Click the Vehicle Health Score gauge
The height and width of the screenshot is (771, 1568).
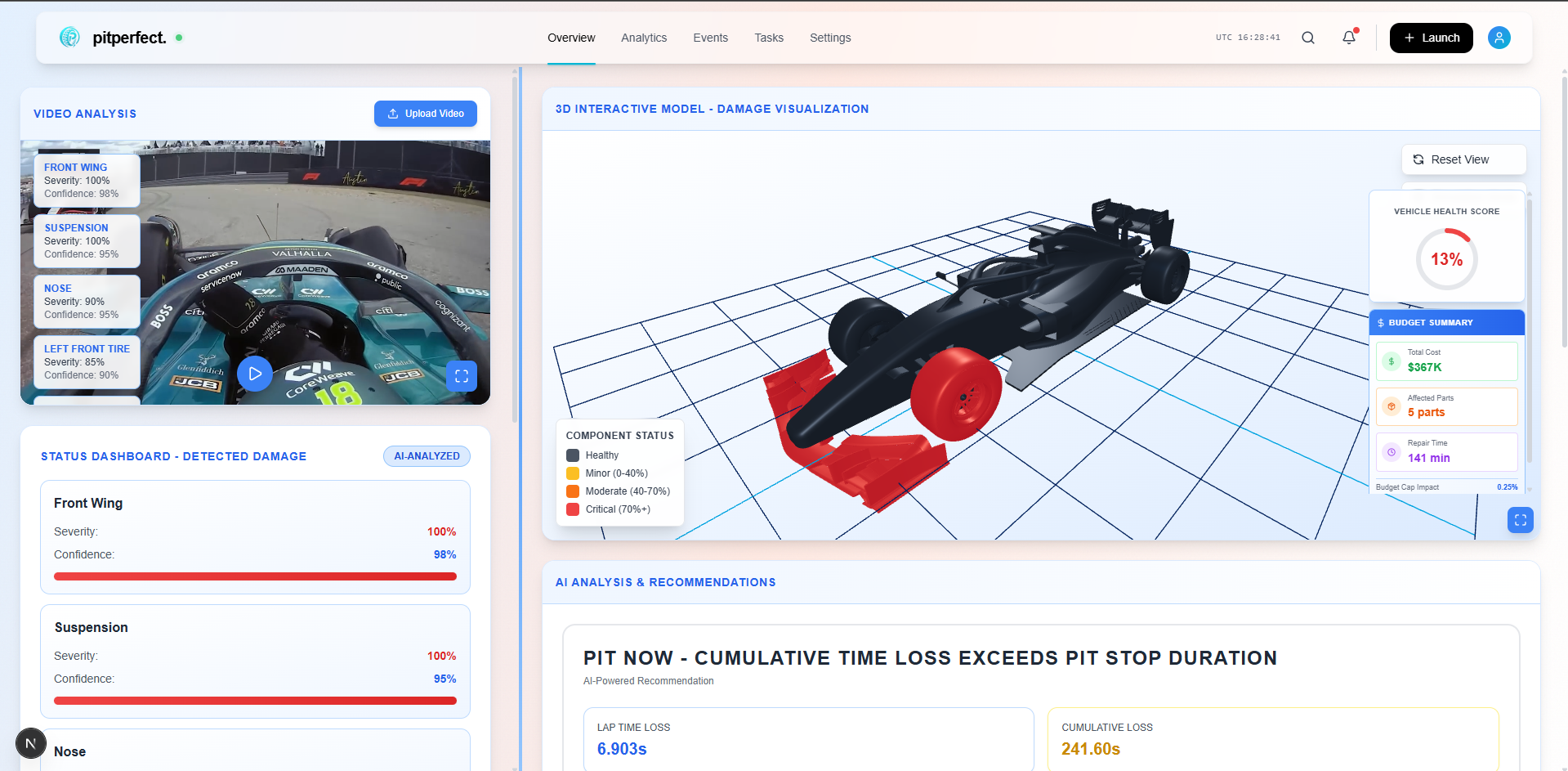click(1446, 259)
